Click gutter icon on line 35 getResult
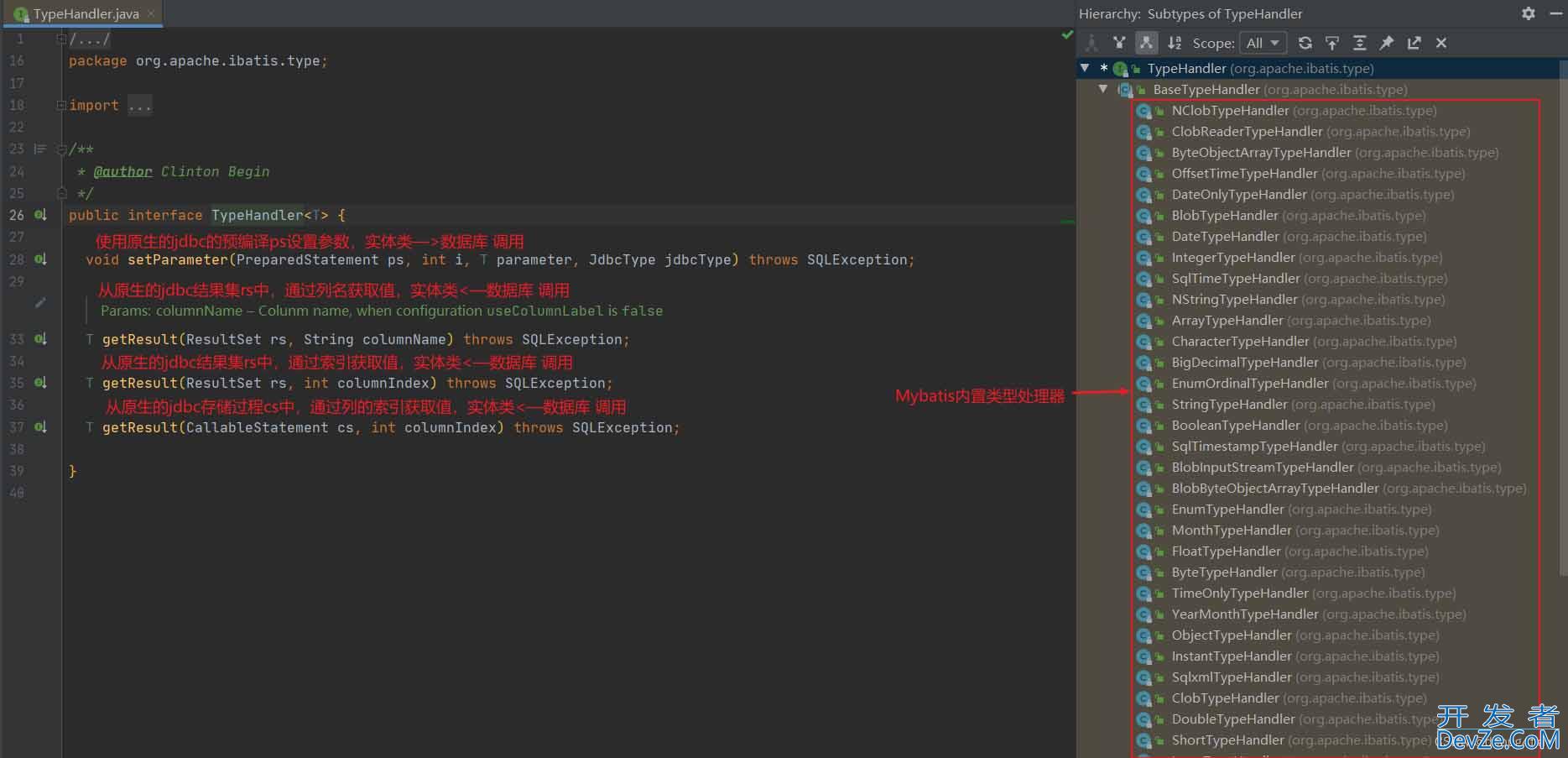1568x758 pixels. (40, 383)
